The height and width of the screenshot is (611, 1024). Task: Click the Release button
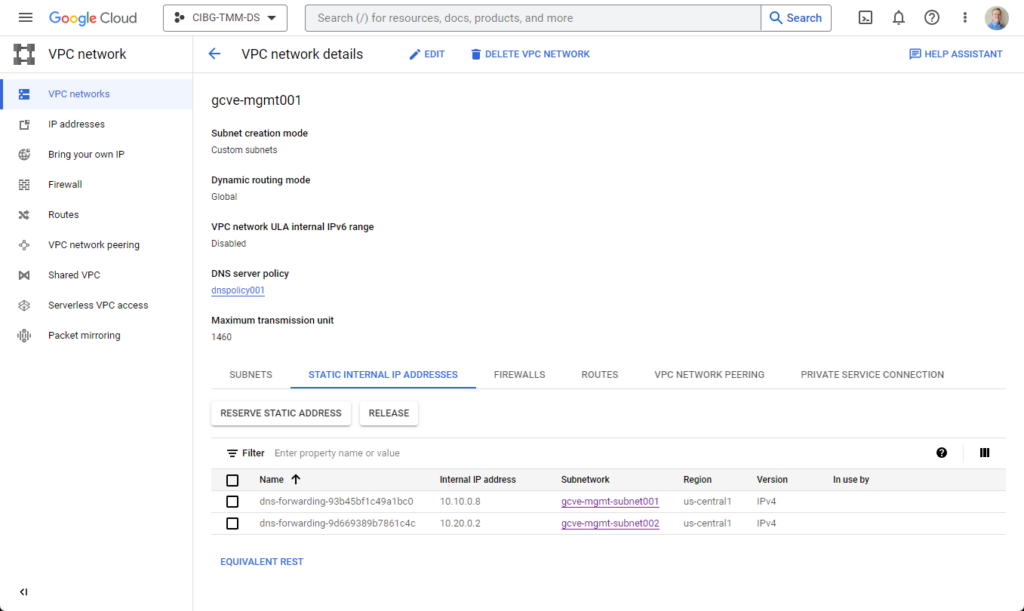click(x=389, y=413)
